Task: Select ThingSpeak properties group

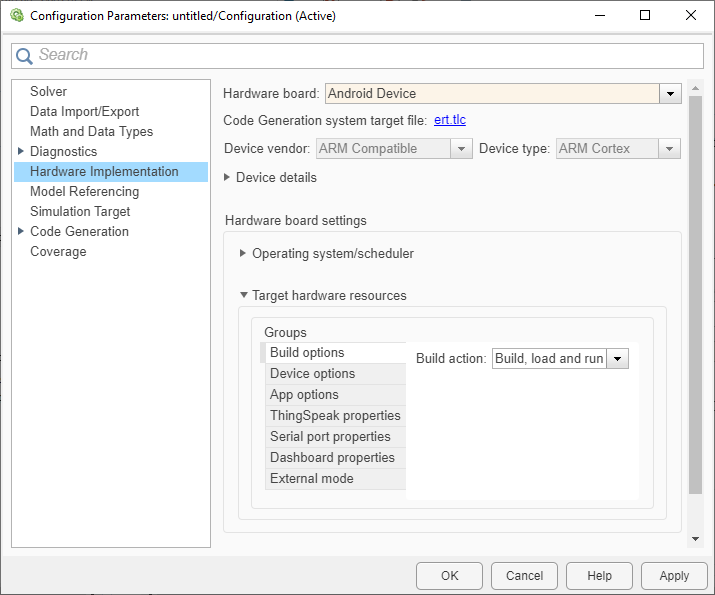Action: coord(335,416)
